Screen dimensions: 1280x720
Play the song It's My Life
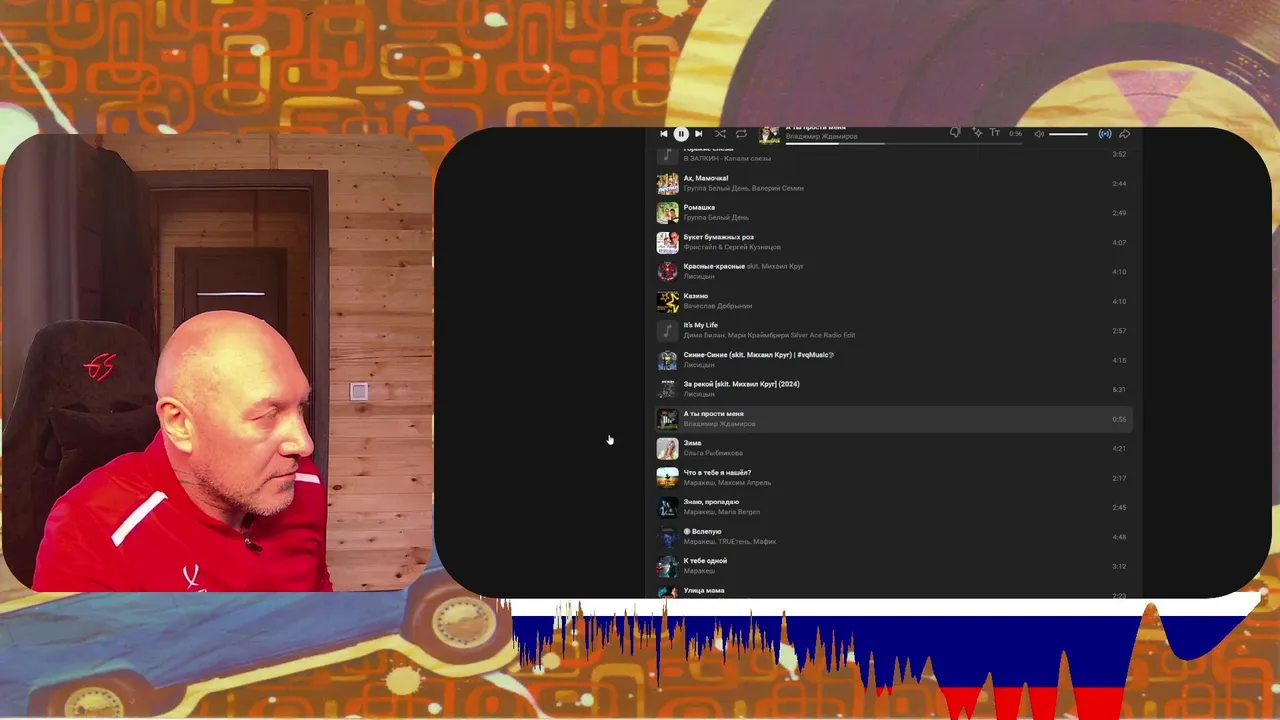pyautogui.click(x=701, y=325)
